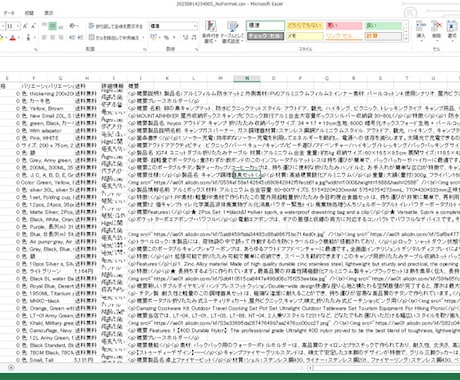460x380 pixels.
Task: Select cell with Small, Tall
Action: tap(47, 360)
